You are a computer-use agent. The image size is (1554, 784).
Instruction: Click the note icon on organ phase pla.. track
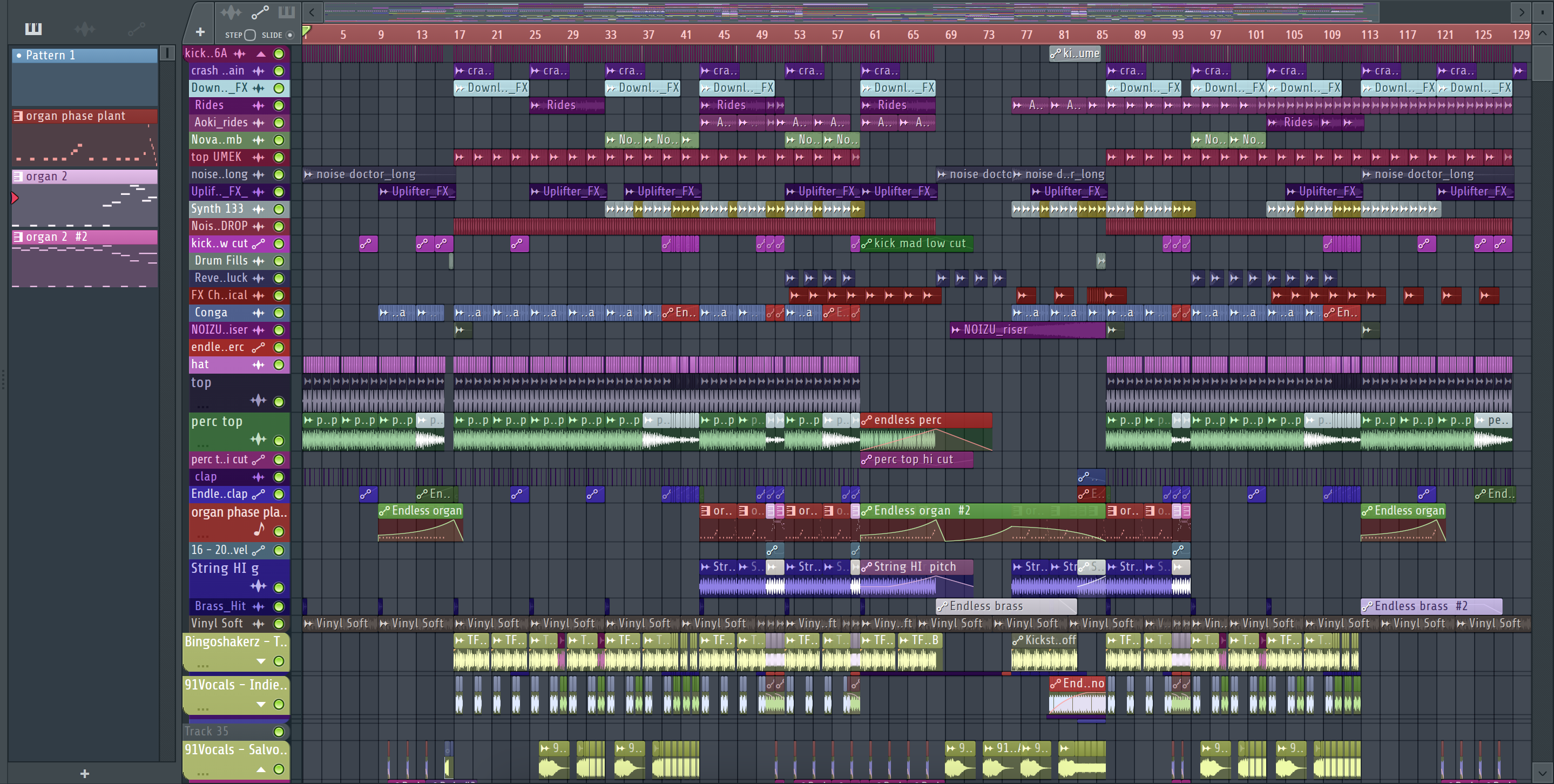click(259, 530)
